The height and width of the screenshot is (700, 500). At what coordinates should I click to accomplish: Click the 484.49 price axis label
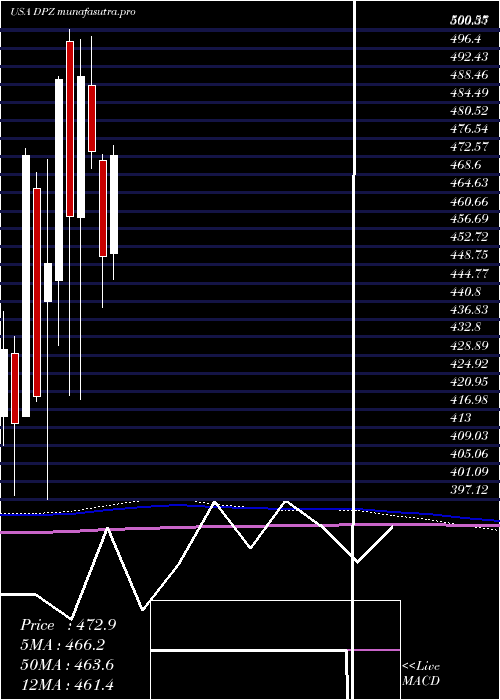point(469,93)
